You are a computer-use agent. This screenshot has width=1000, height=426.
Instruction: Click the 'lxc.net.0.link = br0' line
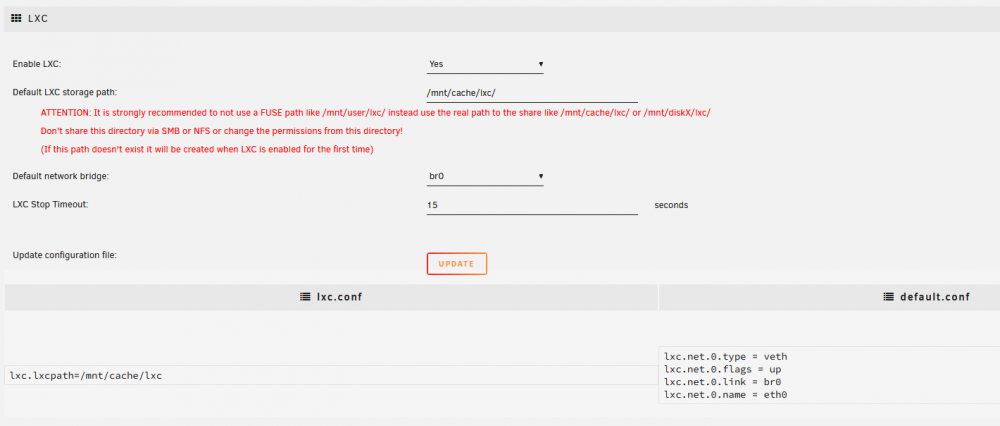723,382
